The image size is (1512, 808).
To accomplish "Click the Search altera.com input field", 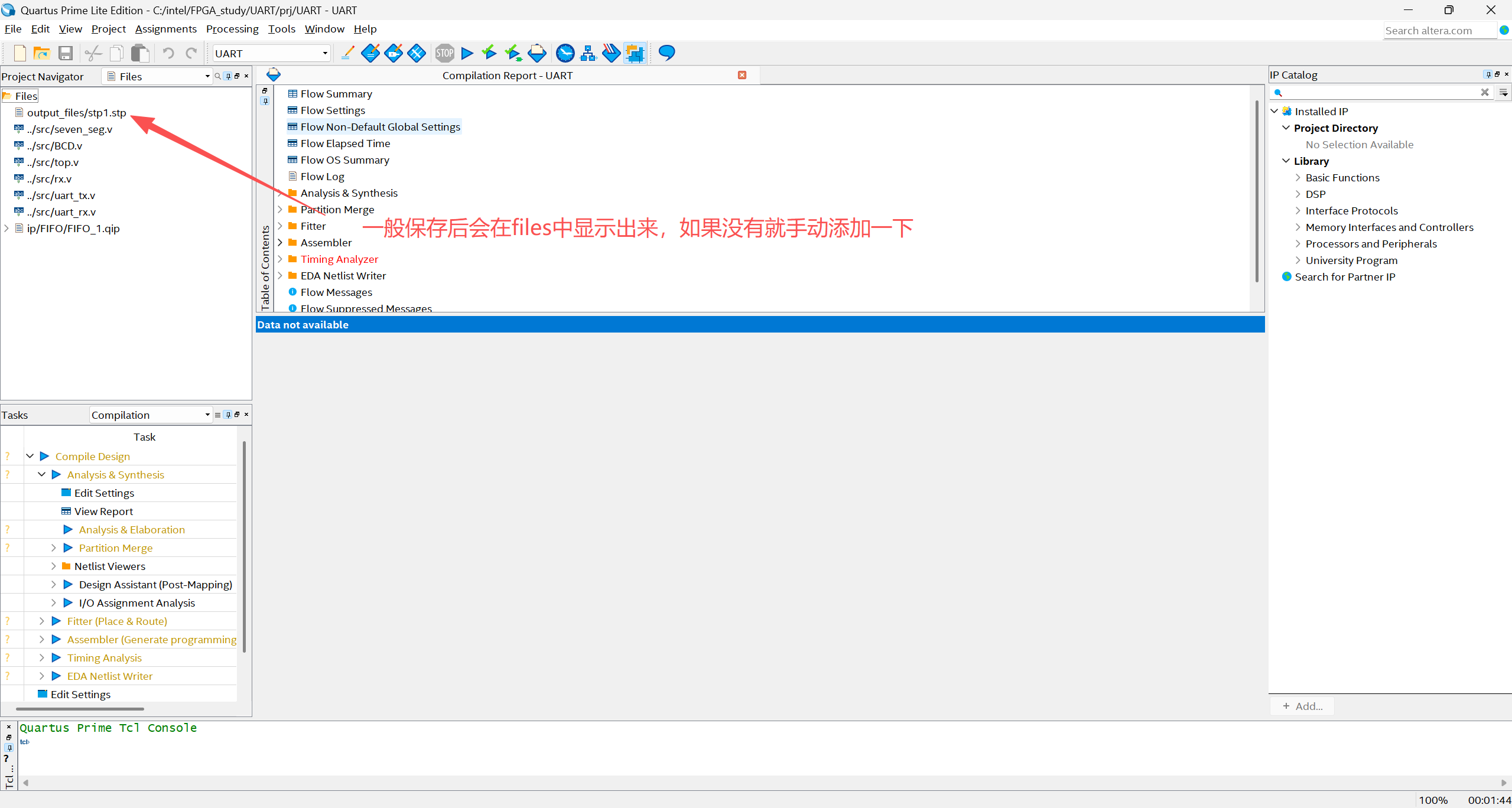I will click(x=1439, y=30).
